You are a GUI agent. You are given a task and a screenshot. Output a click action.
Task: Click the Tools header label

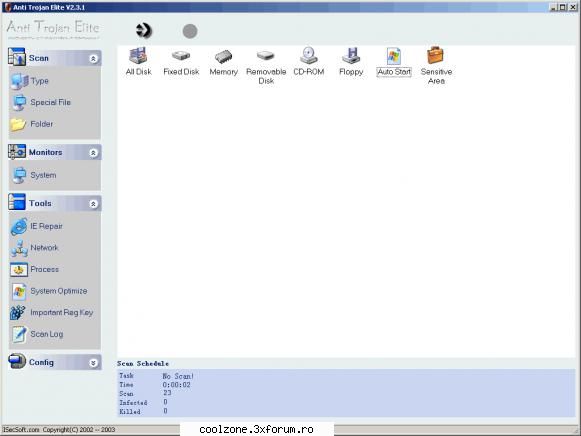[x=40, y=203]
